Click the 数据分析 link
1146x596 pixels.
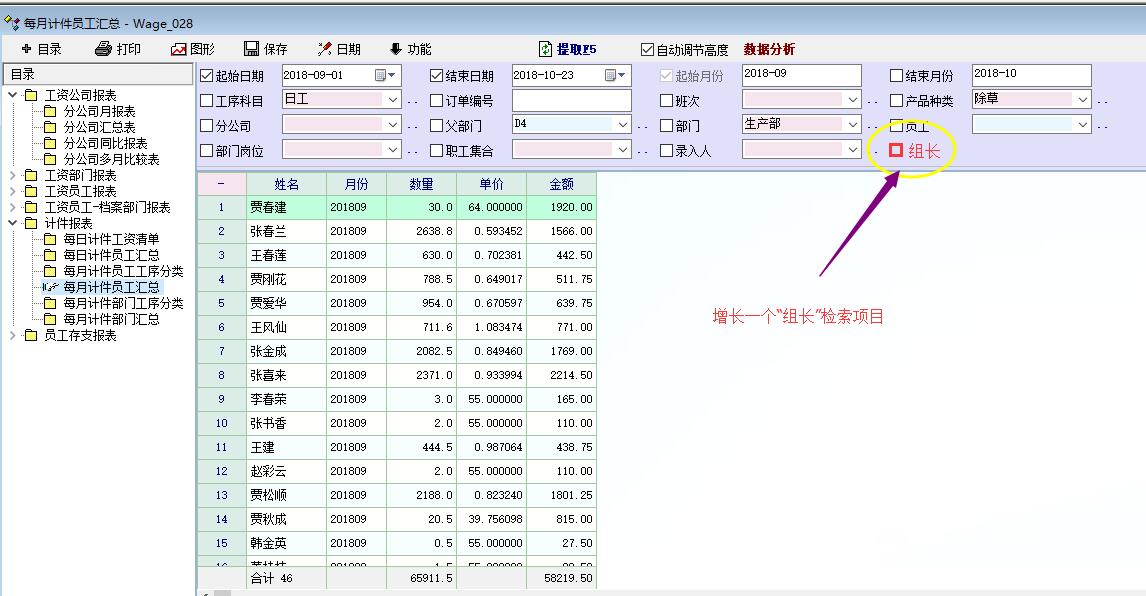point(769,49)
